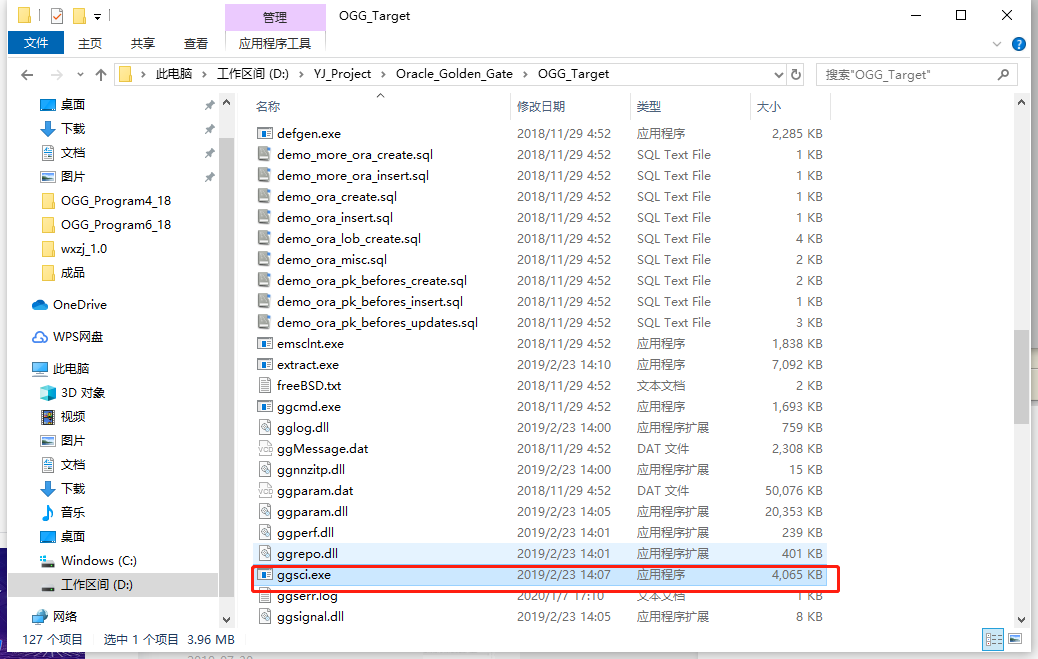Select extract.exe file

pyautogui.click(x=307, y=365)
